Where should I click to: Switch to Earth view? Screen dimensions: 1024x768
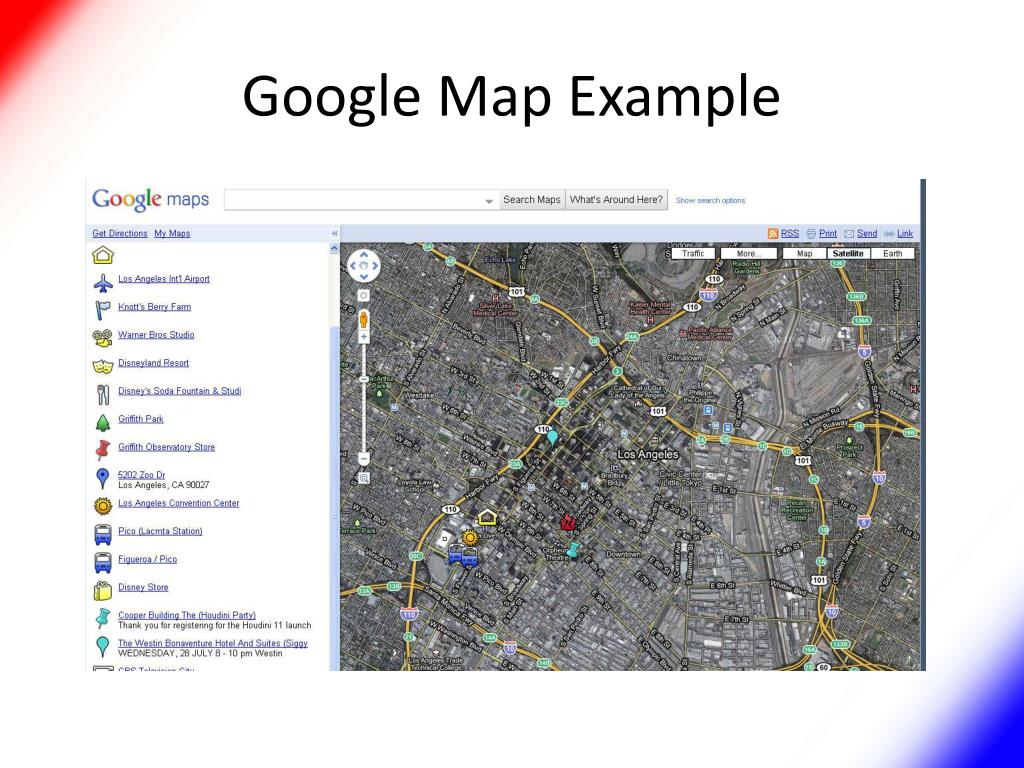(892, 253)
